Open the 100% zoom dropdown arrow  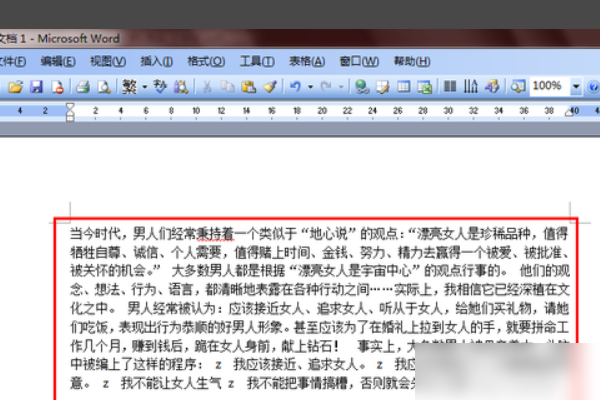coord(576,87)
